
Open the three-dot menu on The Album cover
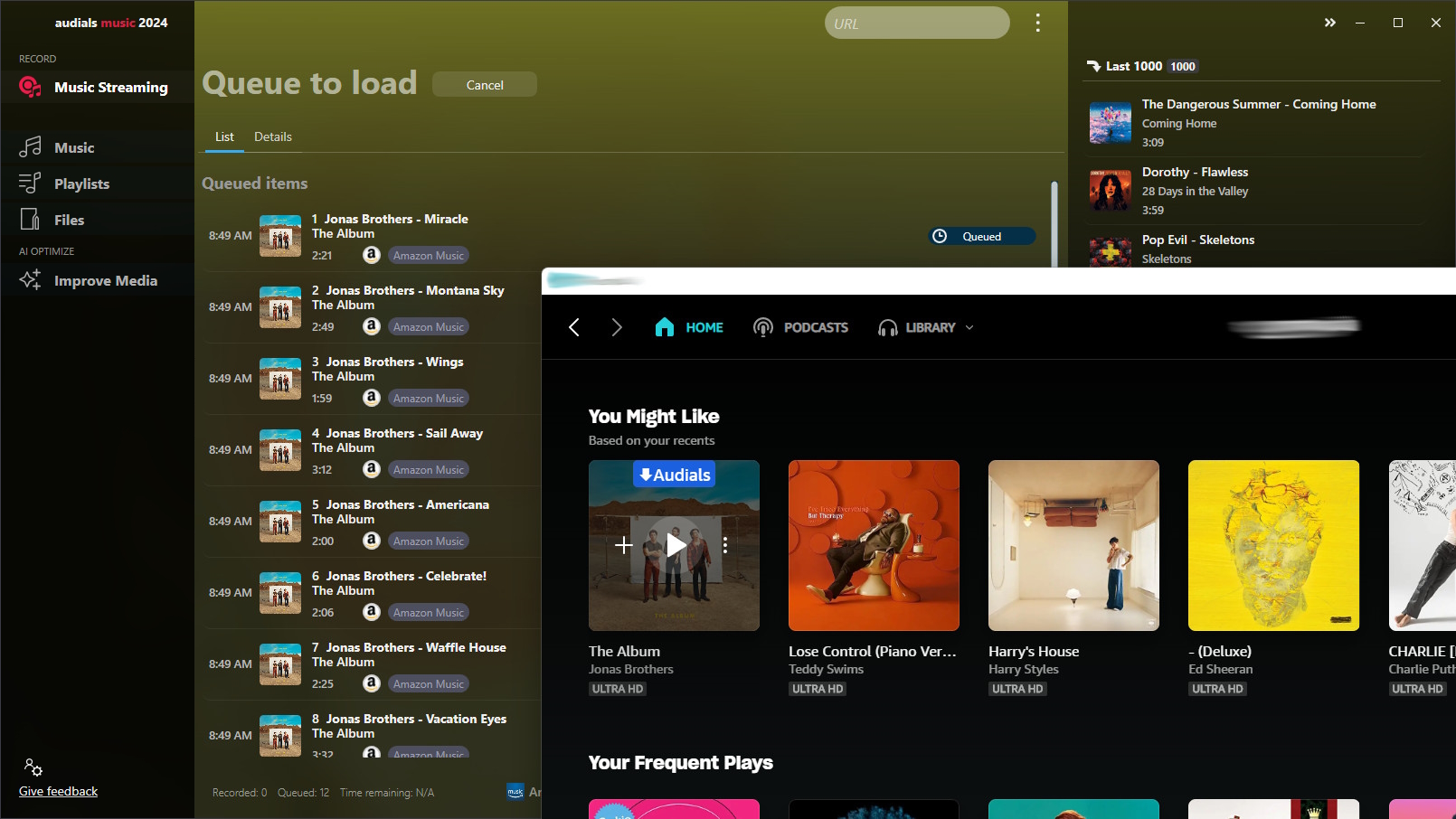click(725, 544)
